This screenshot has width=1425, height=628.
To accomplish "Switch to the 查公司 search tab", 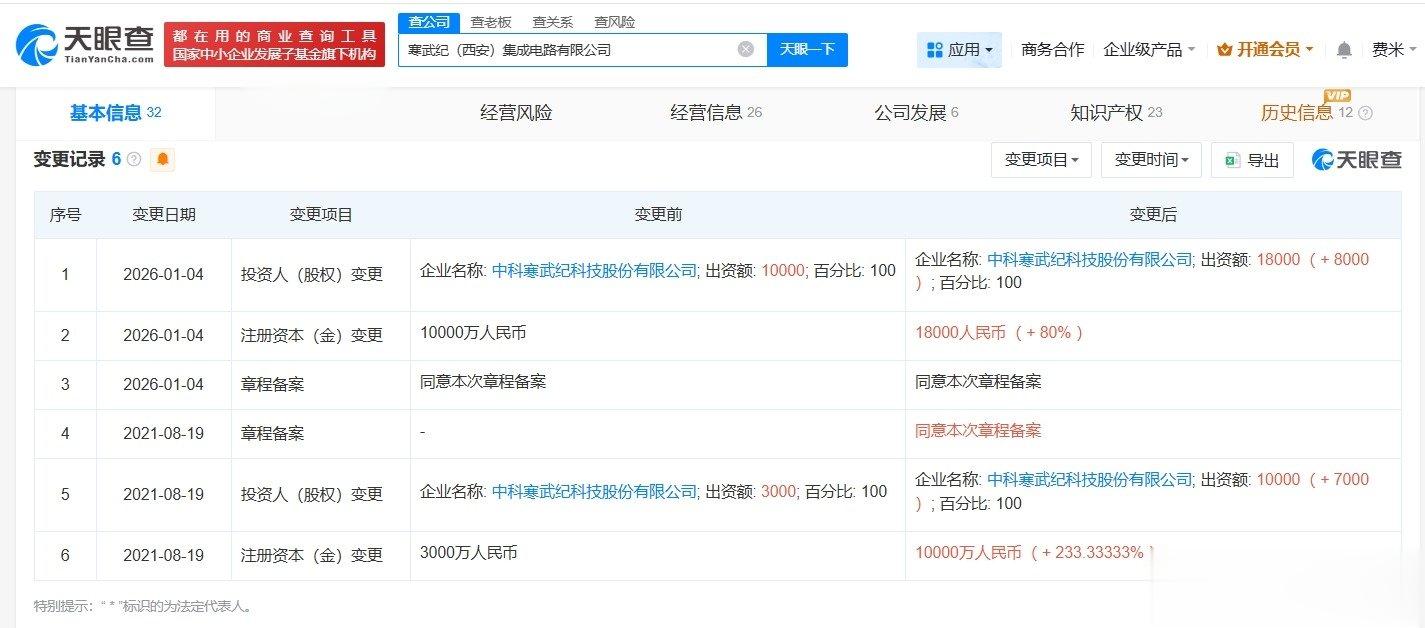I will pos(429,22).
